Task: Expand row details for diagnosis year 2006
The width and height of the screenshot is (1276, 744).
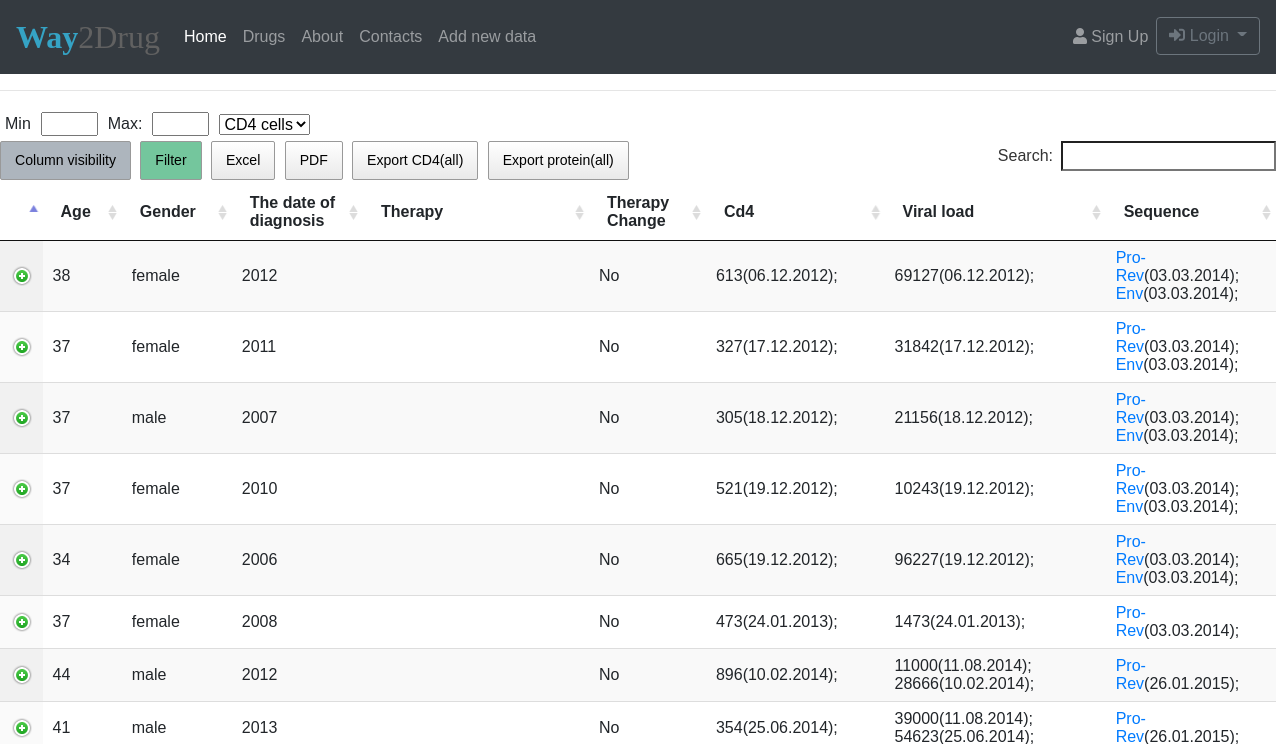Action: 22,560
